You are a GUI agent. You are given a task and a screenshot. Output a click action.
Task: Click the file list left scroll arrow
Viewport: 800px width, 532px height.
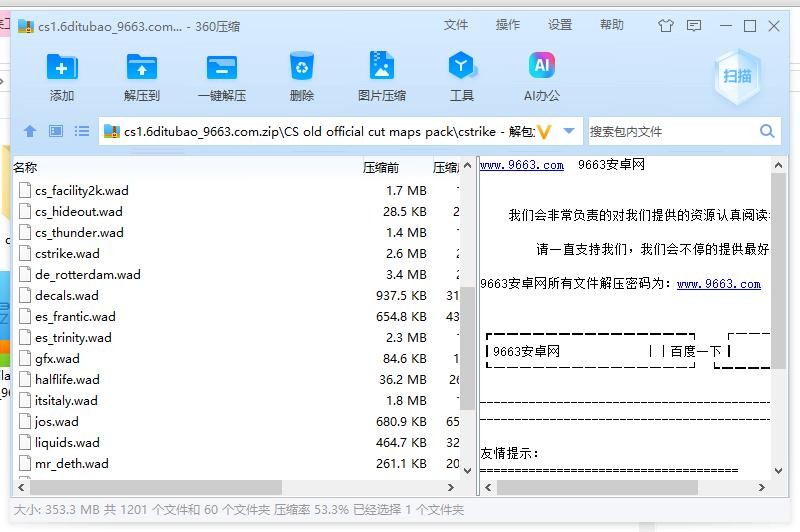tap(21, 487)
